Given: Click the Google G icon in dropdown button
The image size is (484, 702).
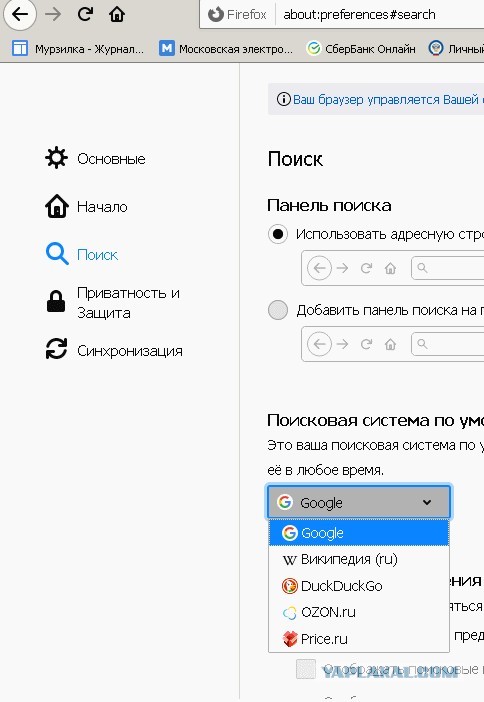Looking at the screenshot, I should point(285,502).
